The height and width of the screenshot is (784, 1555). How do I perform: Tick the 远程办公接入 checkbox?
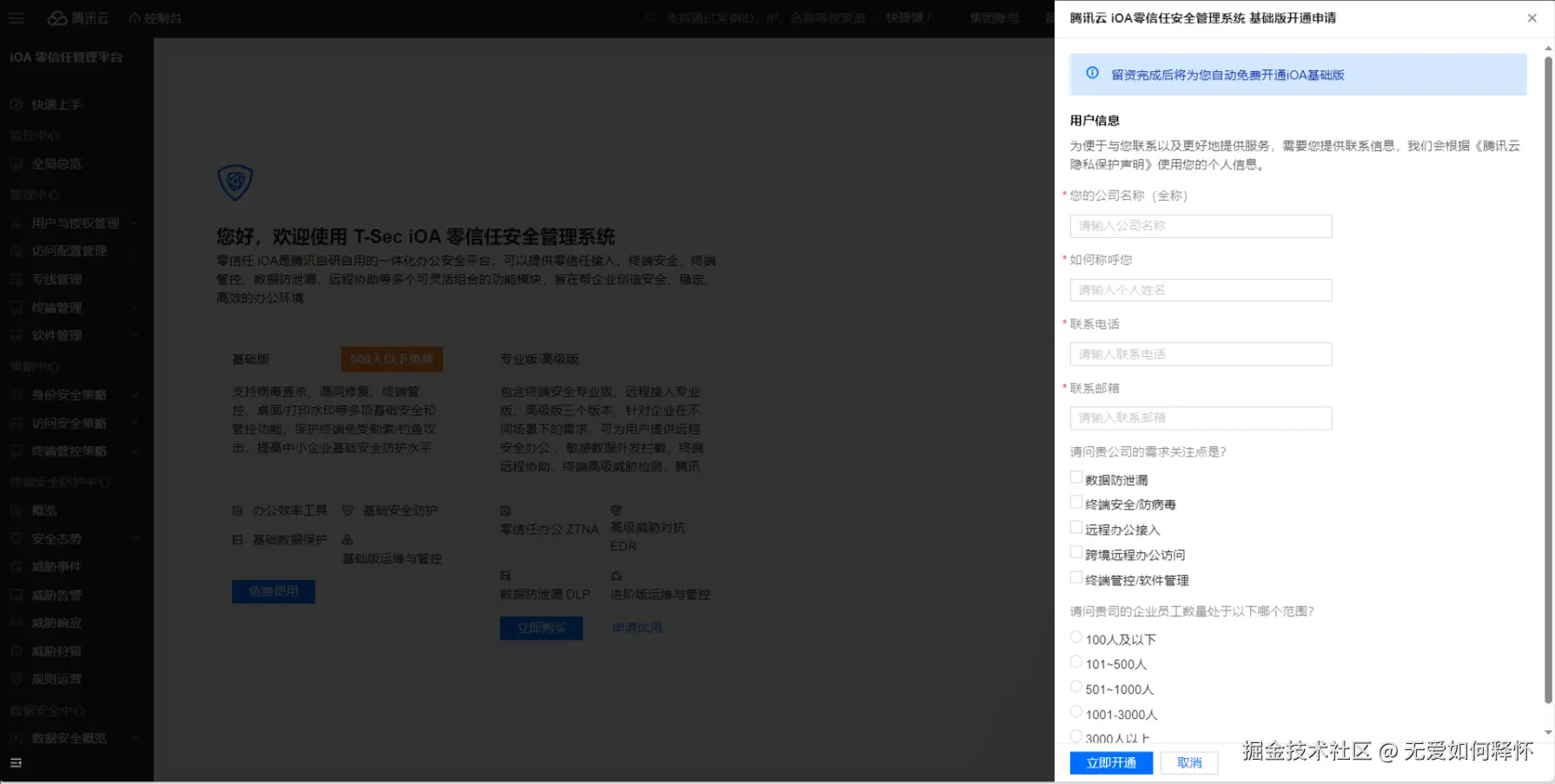point(1076,528)
